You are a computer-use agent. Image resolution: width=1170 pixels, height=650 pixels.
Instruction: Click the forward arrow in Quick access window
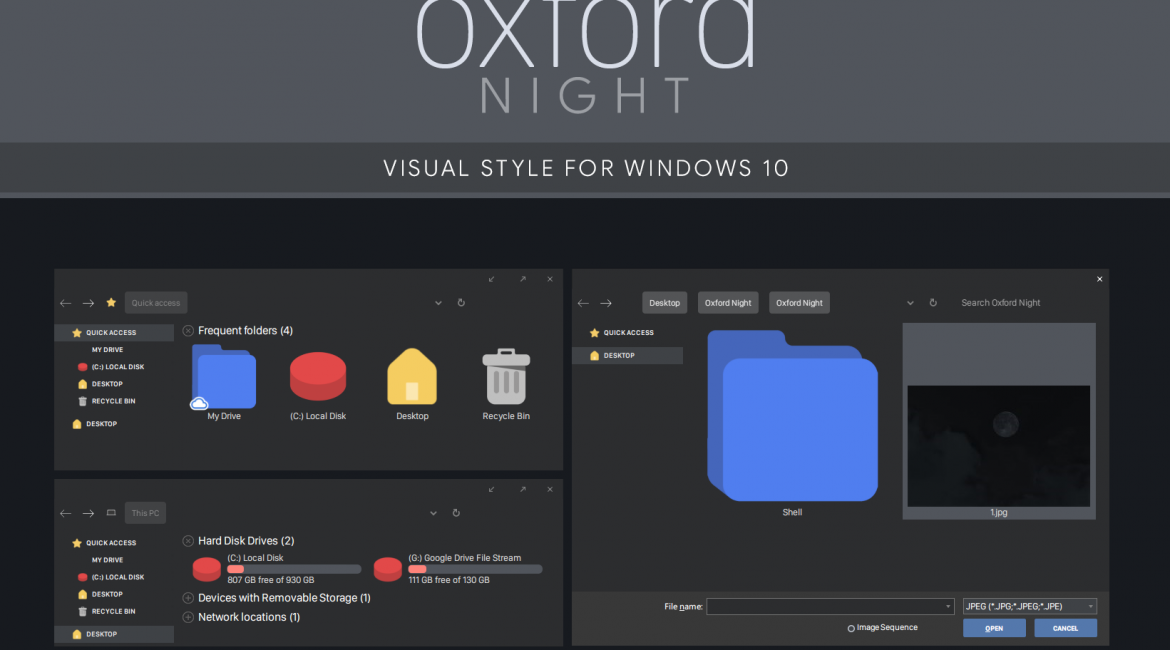(88, 303)
